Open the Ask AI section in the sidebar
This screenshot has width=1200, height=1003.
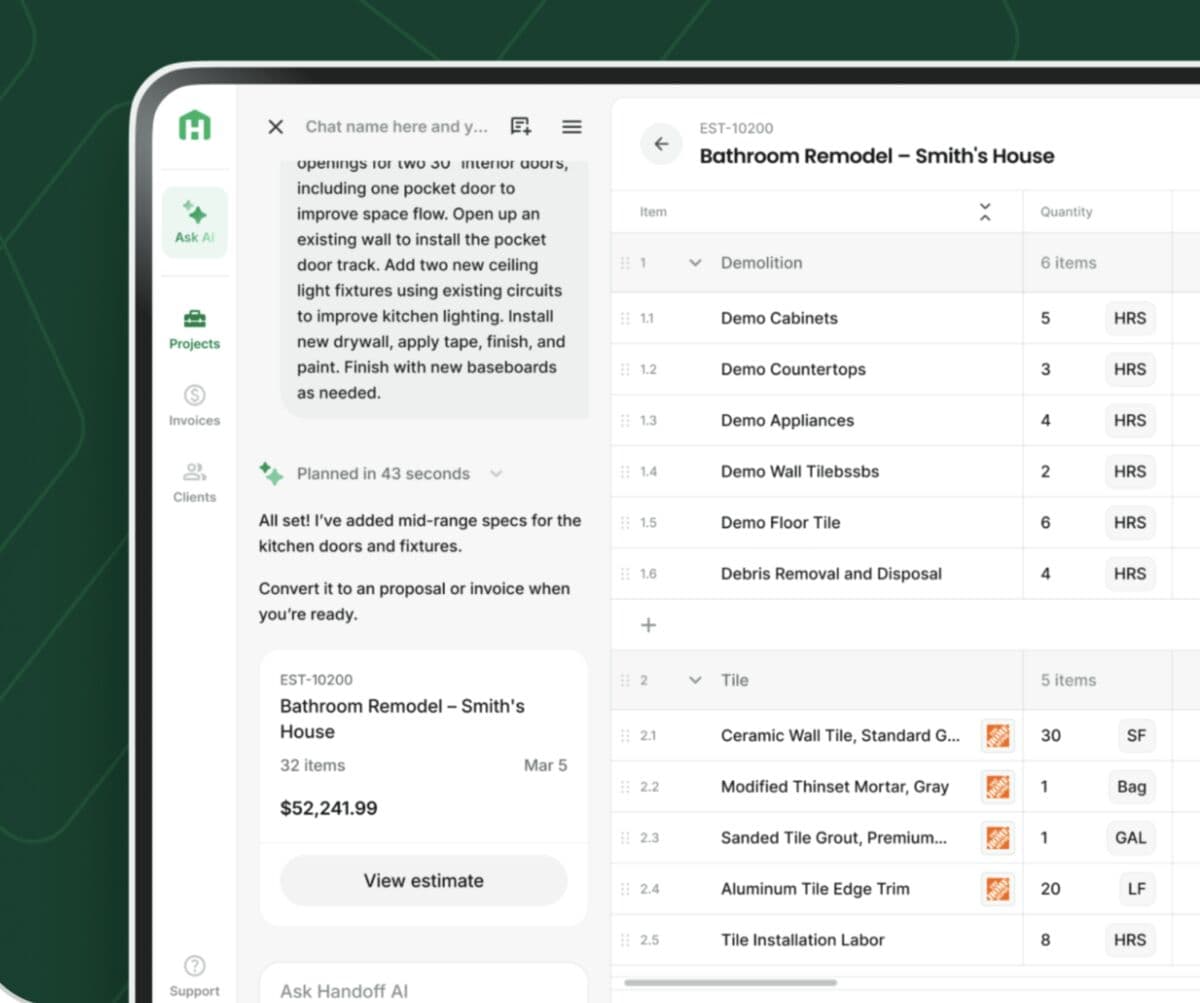[194, 222]
